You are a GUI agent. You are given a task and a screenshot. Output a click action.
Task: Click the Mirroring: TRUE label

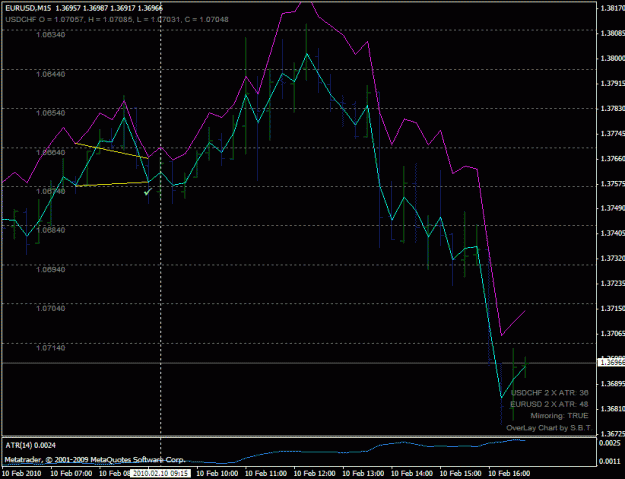point(559,416)
